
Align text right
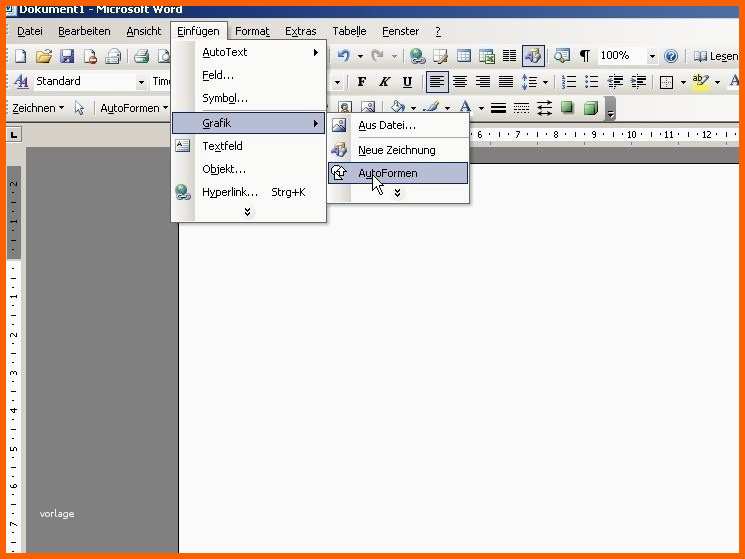(483, 82)
